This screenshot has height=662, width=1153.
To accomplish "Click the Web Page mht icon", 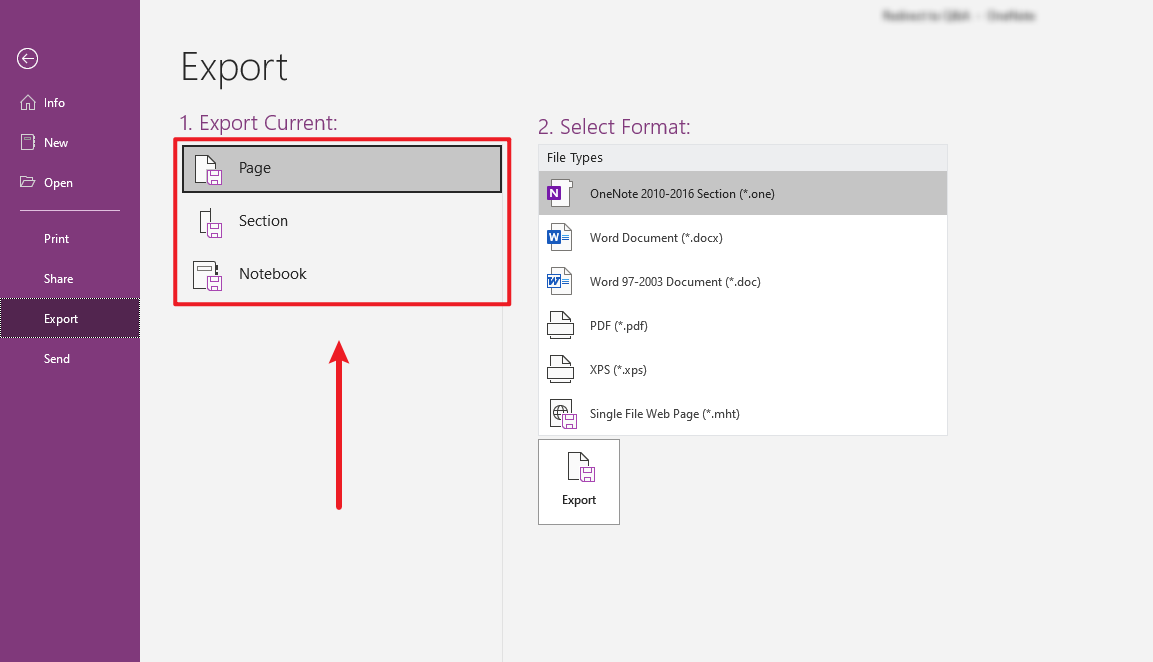I will 563,415.
